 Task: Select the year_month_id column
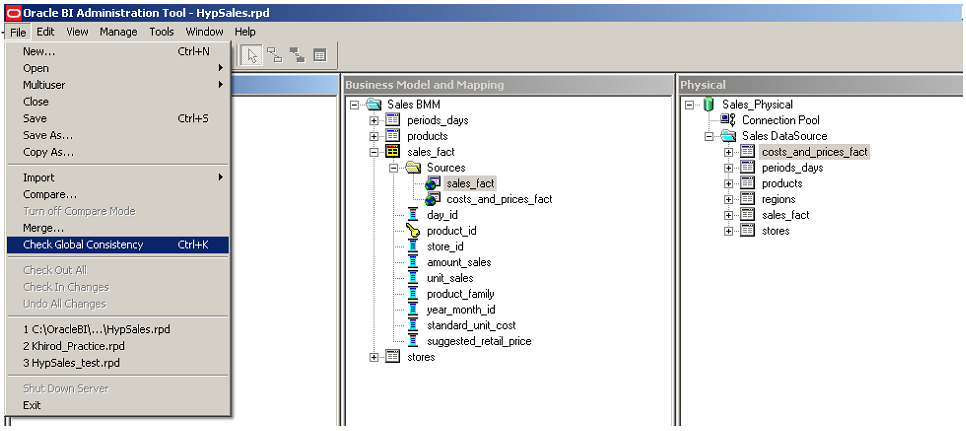461,310
